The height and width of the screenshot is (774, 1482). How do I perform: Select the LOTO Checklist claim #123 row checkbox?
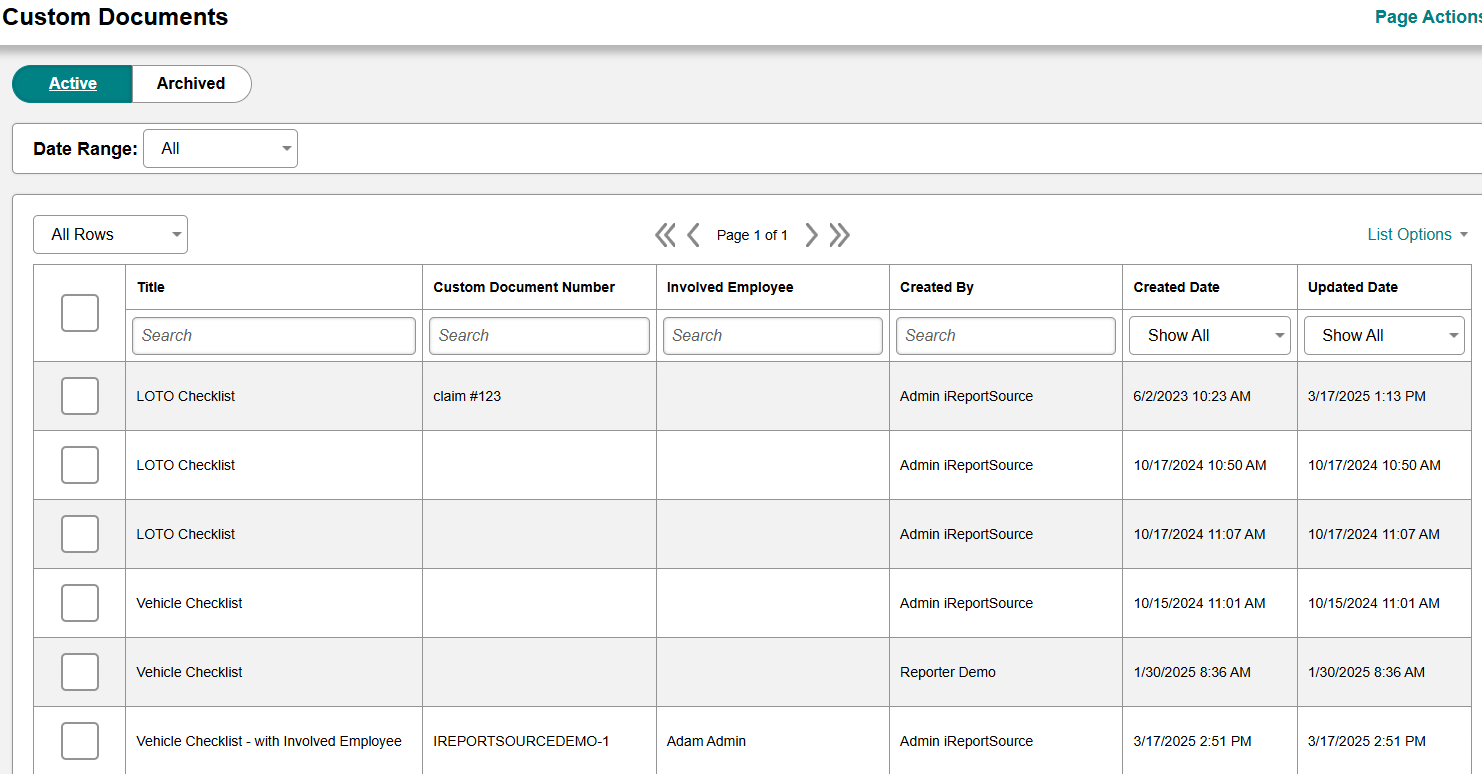[80, 396]
